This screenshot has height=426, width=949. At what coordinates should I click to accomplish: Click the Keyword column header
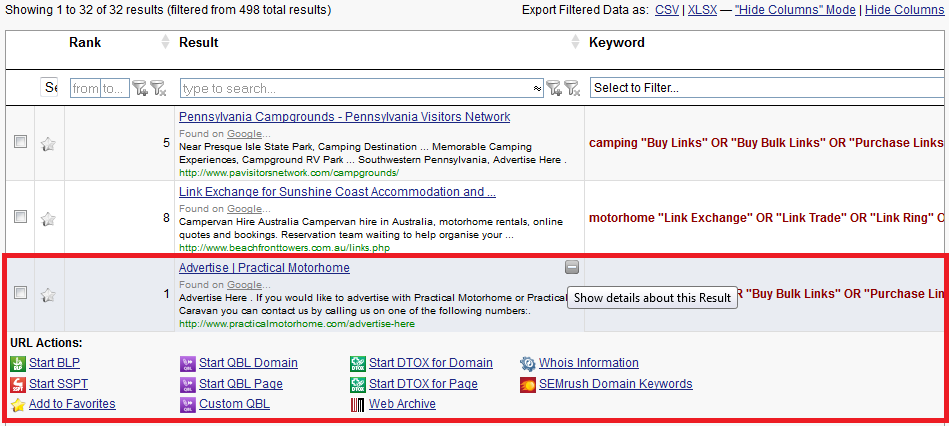[617, 42]
